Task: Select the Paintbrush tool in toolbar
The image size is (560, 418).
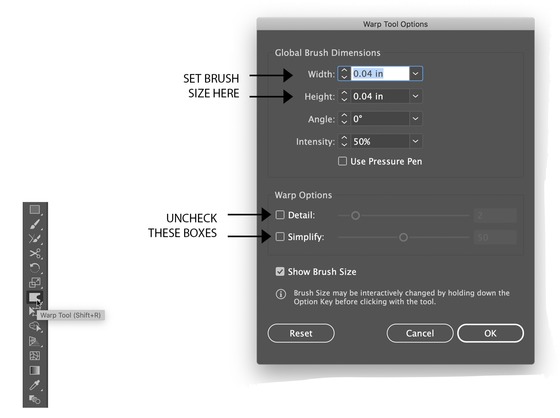Action: click(35, 224)
